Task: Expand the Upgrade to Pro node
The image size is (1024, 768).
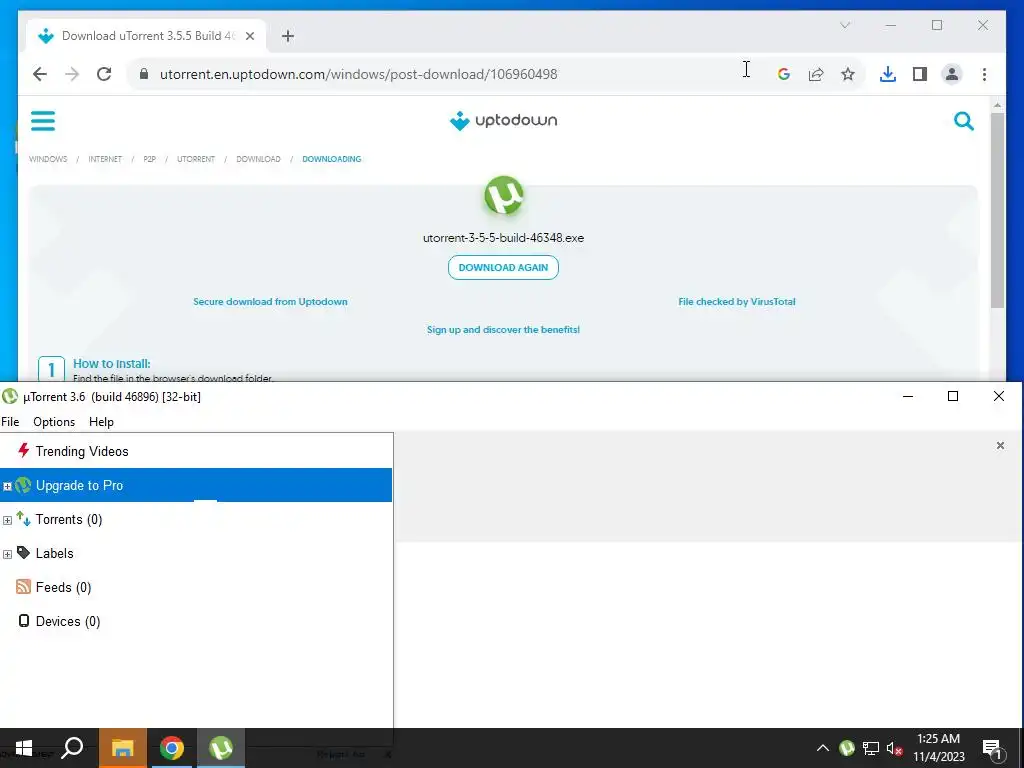Action: 7,487
